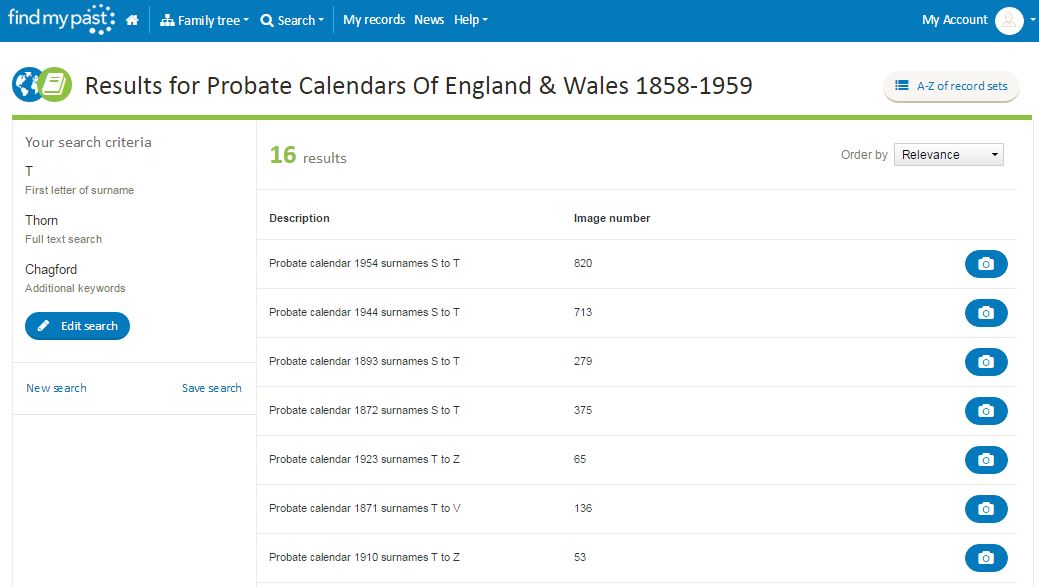Open camera icon for 1893 calendar
This screenshot has height=587, width=1039.
tap(985, 362)
